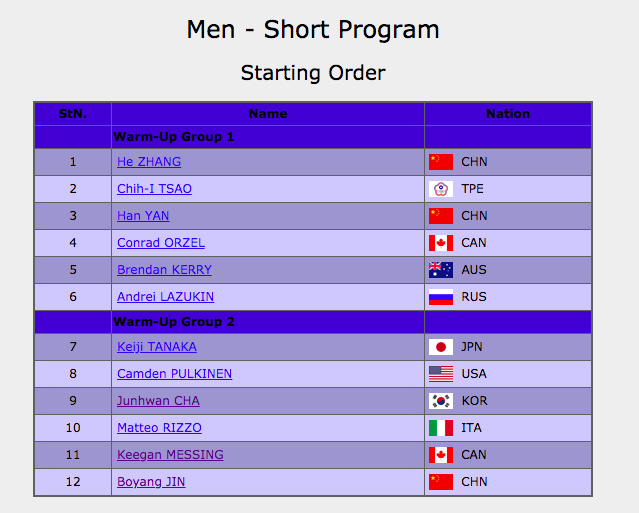Open Han YAN profile link

(143, 216)
